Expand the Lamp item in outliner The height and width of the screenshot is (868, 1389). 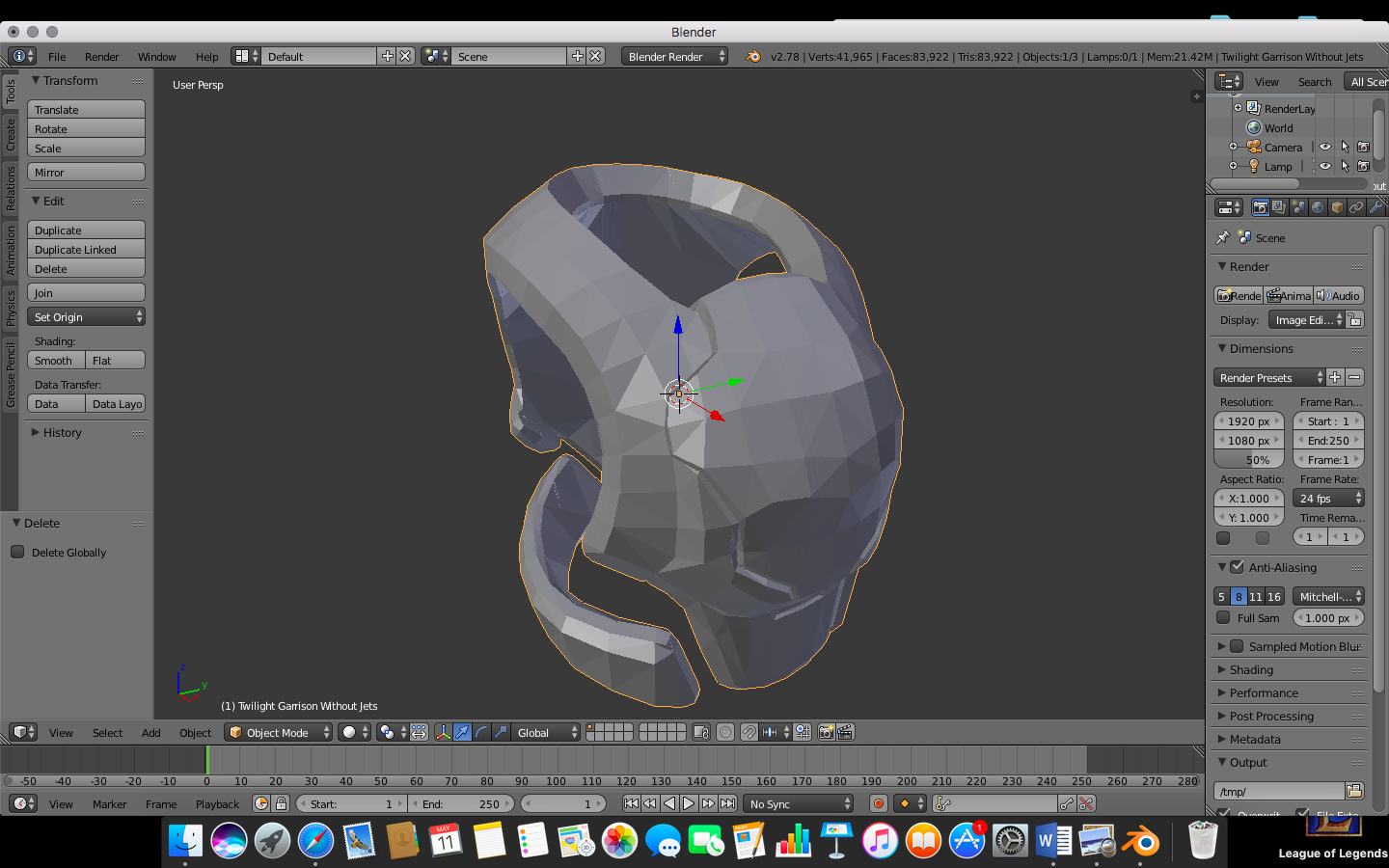1234,166
